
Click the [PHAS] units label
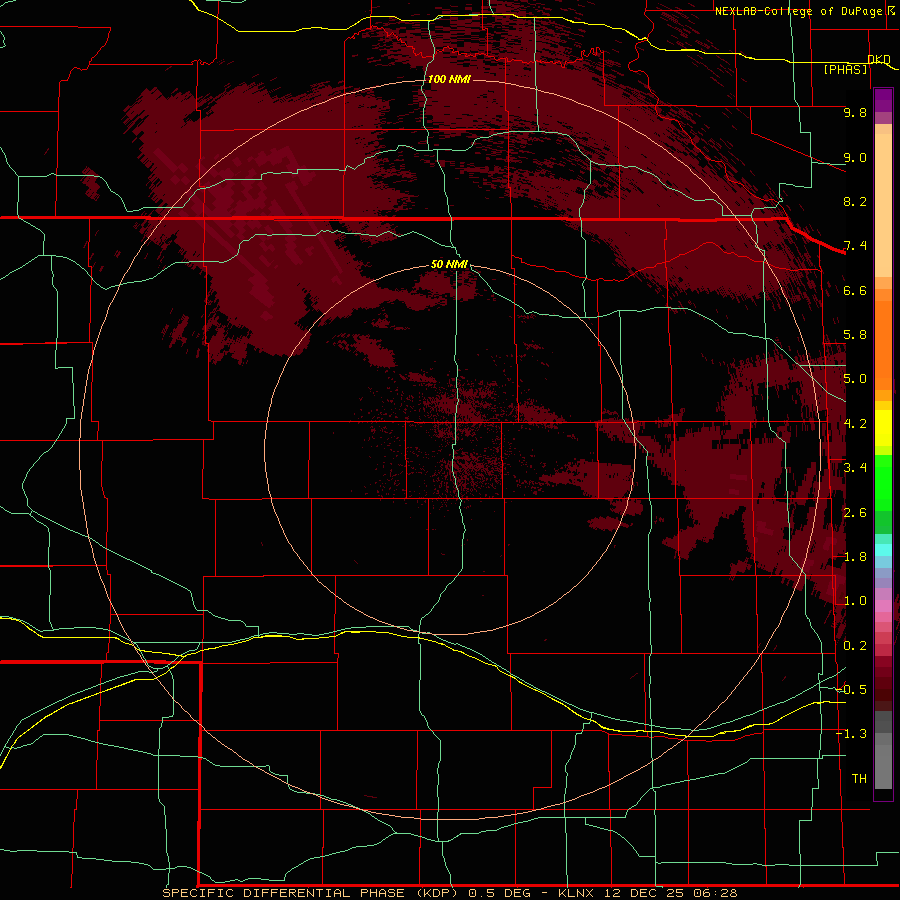click(845, 70)
